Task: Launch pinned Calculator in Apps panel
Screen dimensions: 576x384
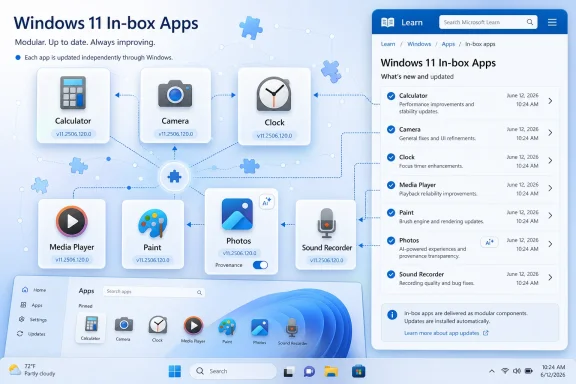Action: point(90,327)
